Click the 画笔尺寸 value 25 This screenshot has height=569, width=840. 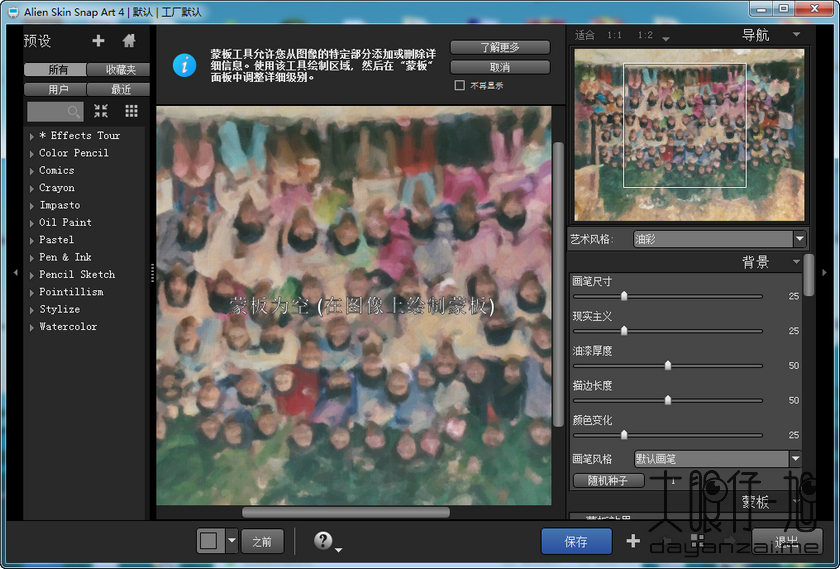(793, 296)
